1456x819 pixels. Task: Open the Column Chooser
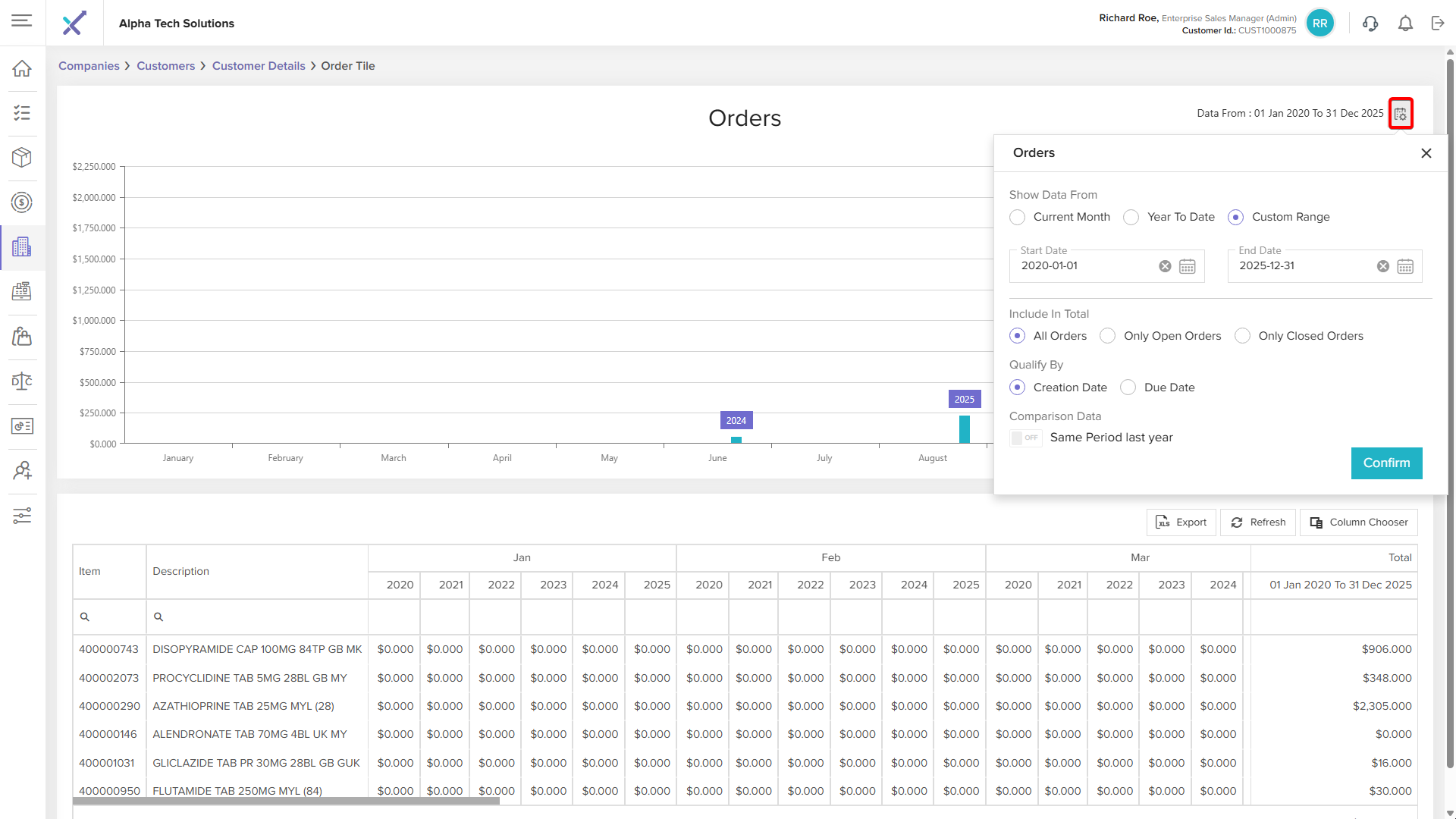point(1358,522)
